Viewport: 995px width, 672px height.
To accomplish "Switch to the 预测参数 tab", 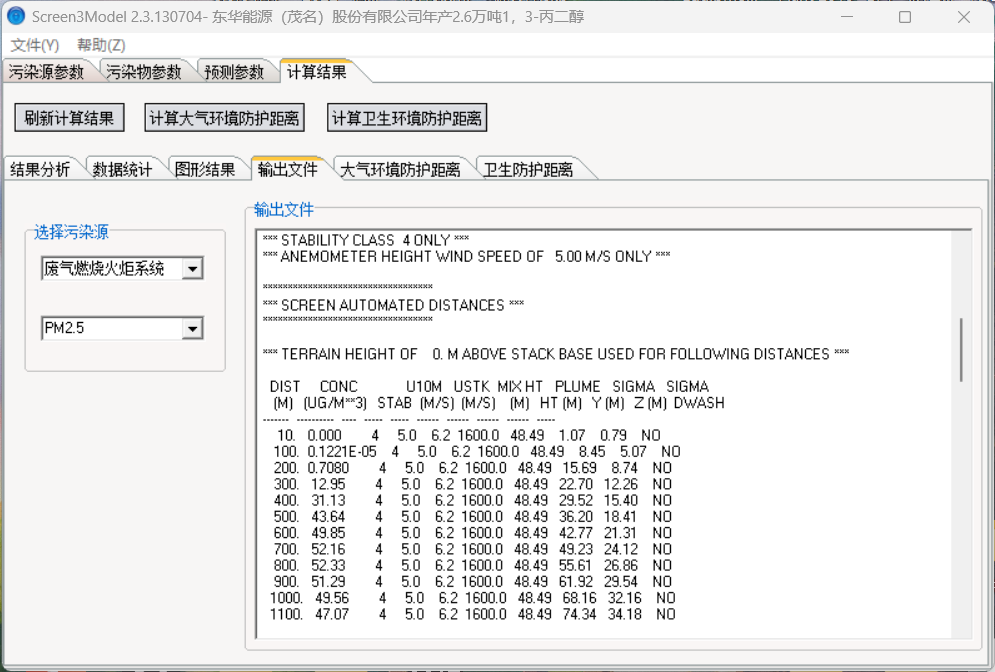I will [x=235, y=72].
